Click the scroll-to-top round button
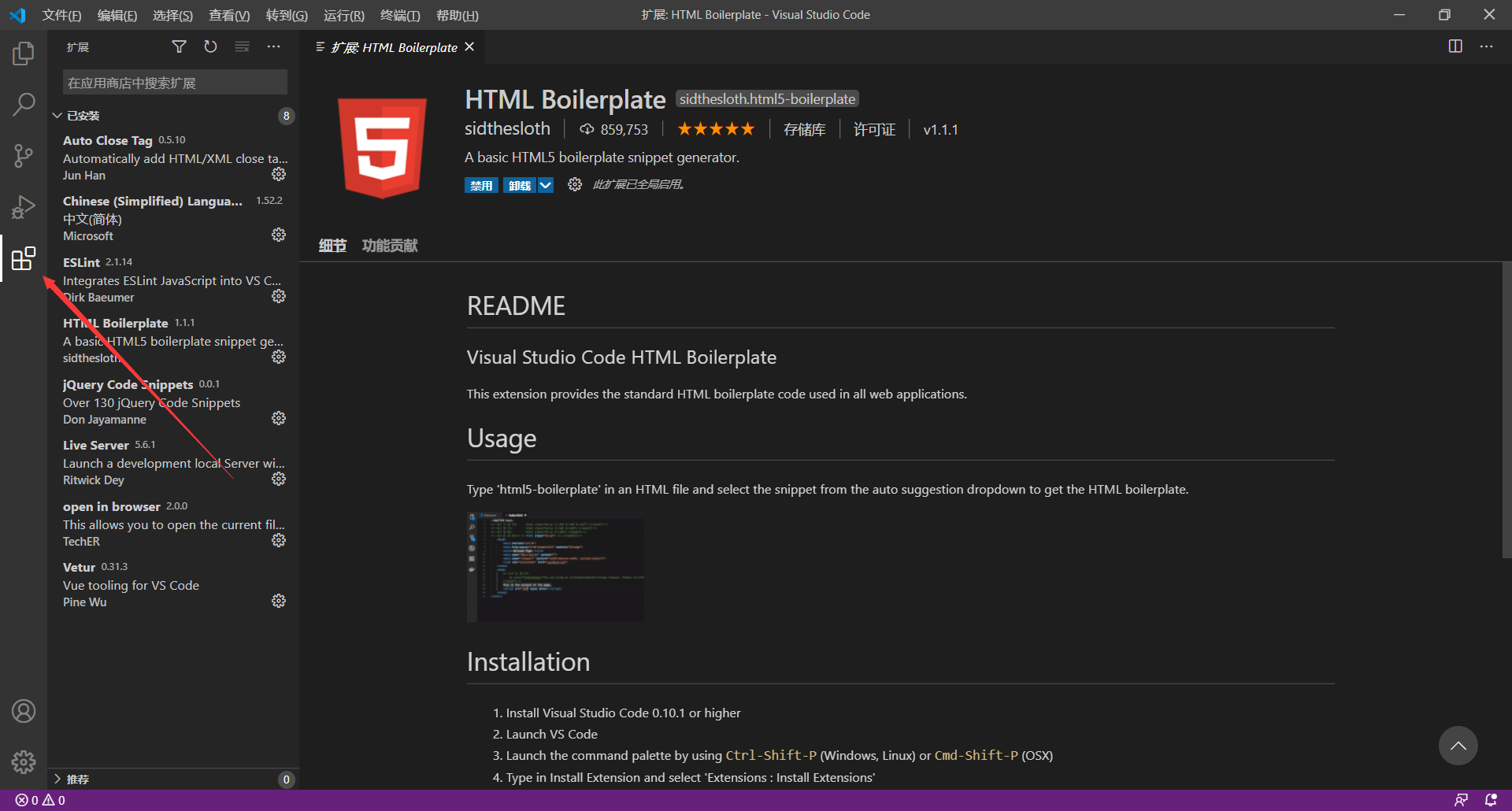 click(1458, 746)
